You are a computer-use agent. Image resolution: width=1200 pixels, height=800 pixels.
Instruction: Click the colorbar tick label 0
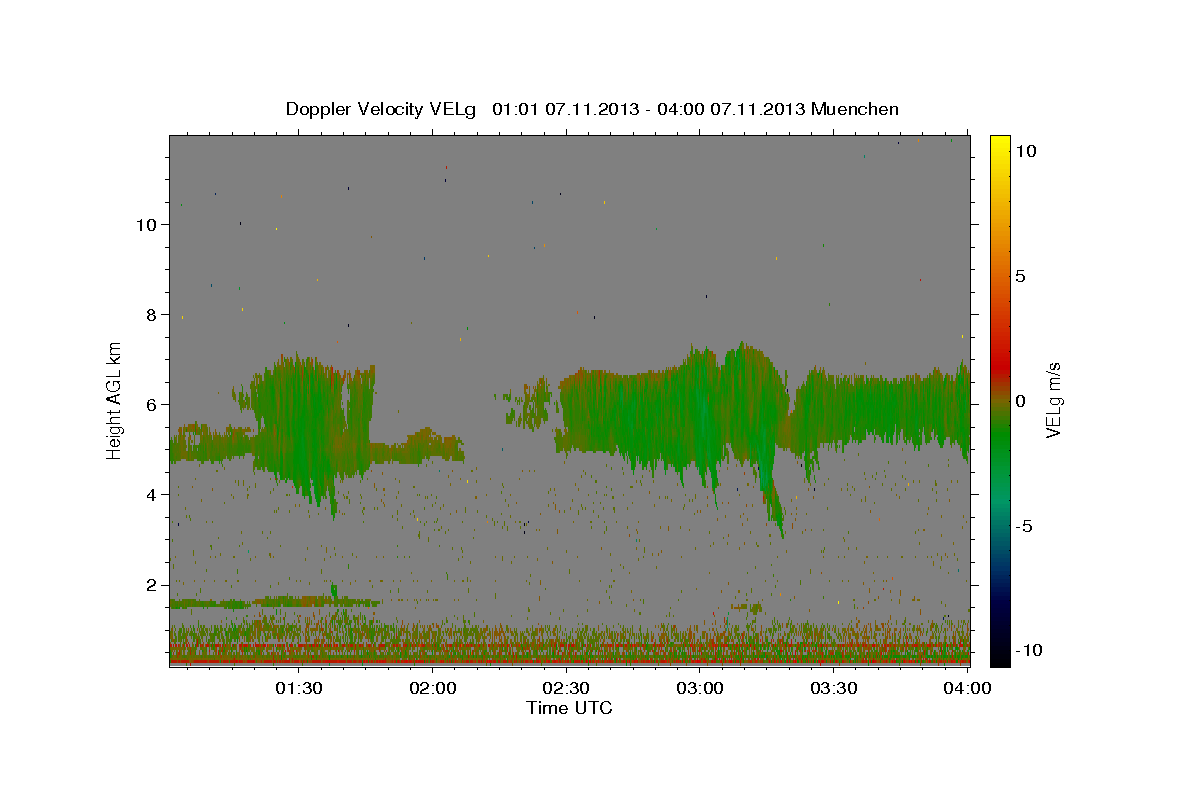pos(1020,401)
